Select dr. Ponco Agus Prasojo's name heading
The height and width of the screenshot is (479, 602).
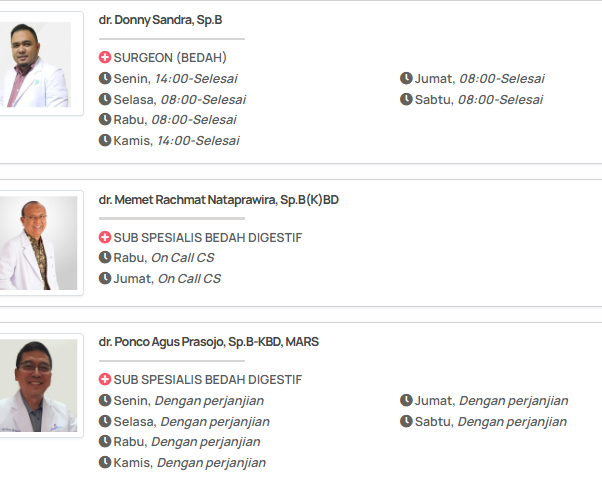209,341
